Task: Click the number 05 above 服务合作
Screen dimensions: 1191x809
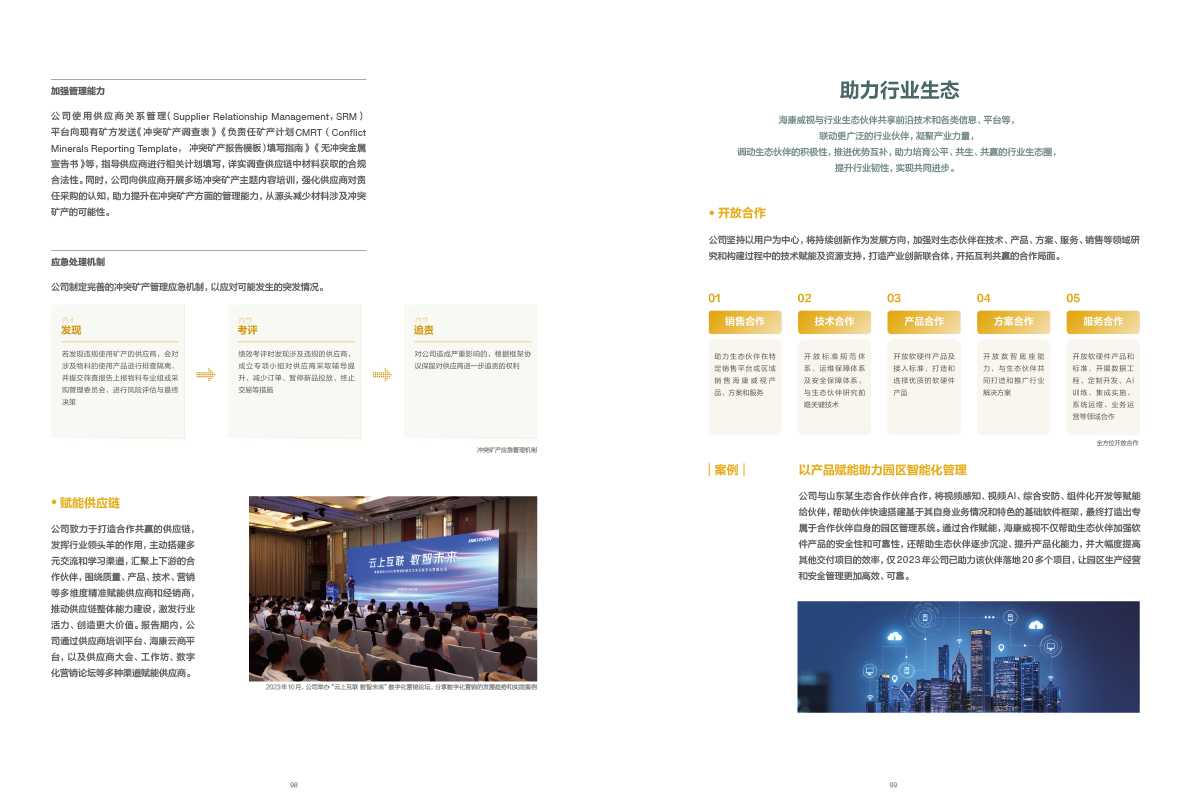Action: pos(1073,298)
